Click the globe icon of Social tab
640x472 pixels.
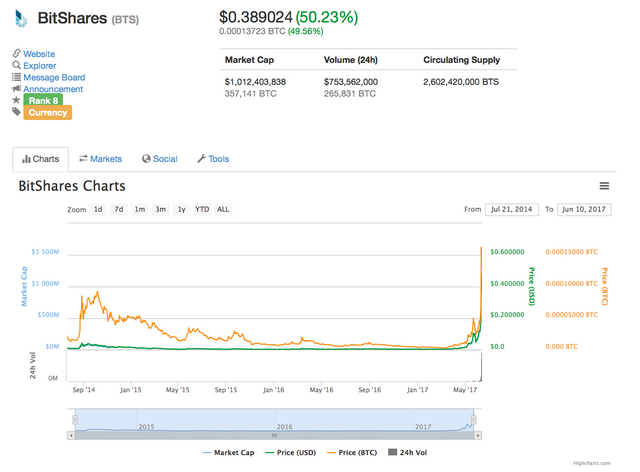coord(146,159)
